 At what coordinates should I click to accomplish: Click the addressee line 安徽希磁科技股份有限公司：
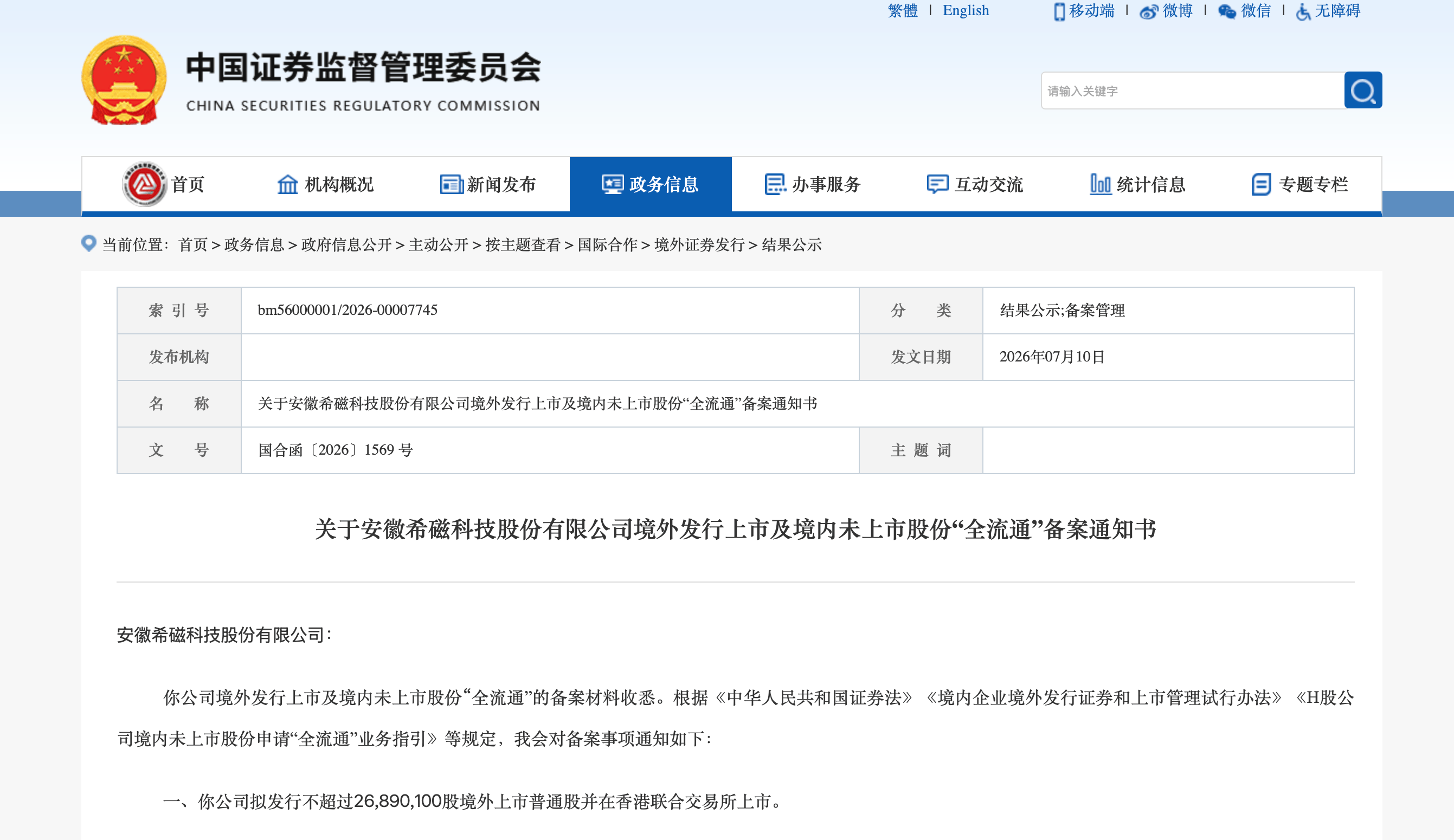pos(226,635)
